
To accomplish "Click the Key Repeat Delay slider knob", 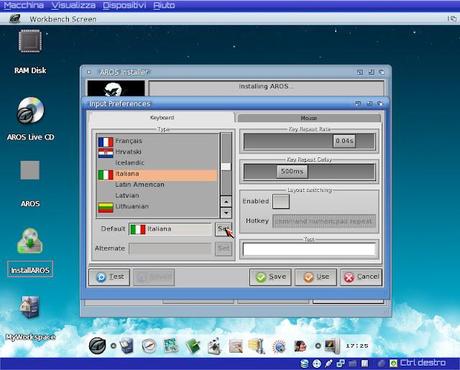I will click(x=292, y=172).
